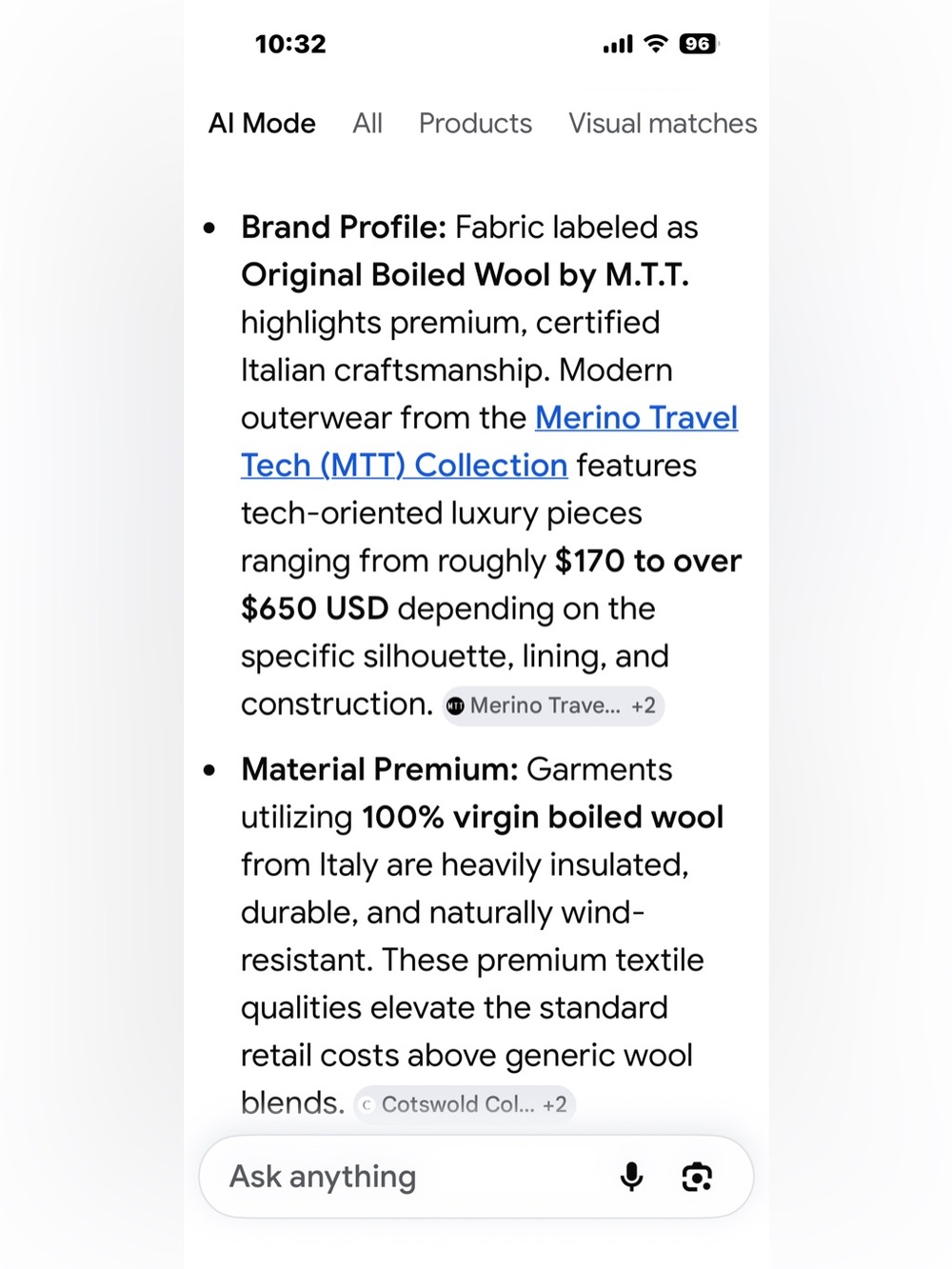This screenshot has height=1269, width=952.
Task: Open the Merino Travel link text
Action: coord(637,418)
